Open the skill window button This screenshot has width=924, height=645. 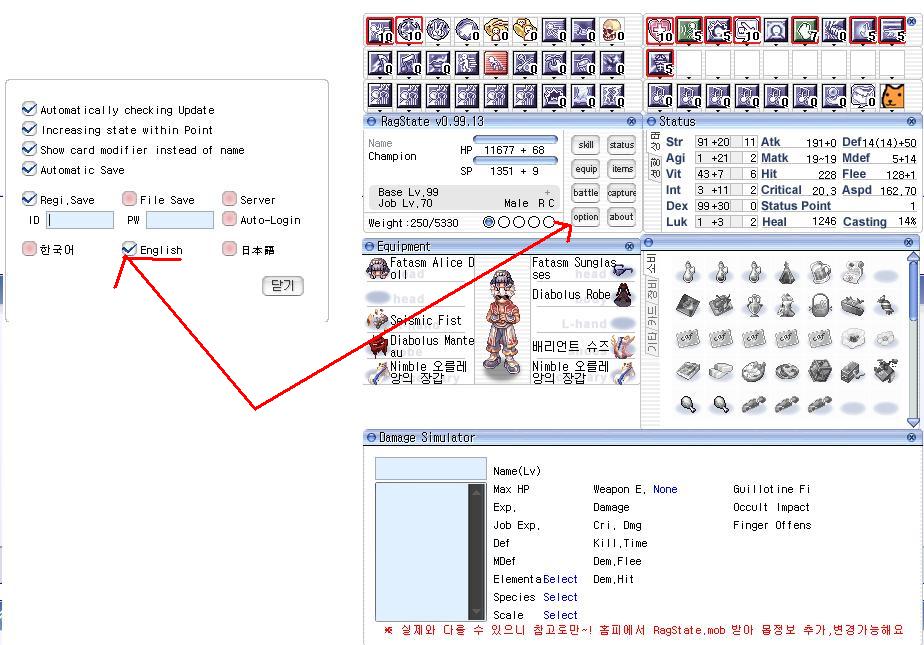(586, 144)
